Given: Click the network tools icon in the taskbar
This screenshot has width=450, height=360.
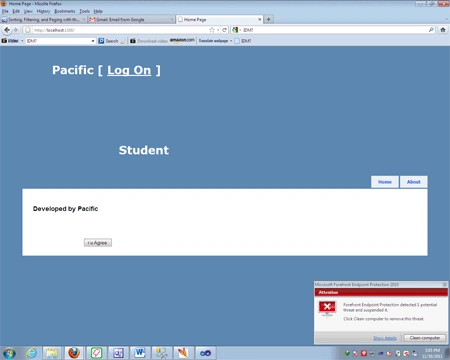Looking at the screenshot, I should 162,353.
